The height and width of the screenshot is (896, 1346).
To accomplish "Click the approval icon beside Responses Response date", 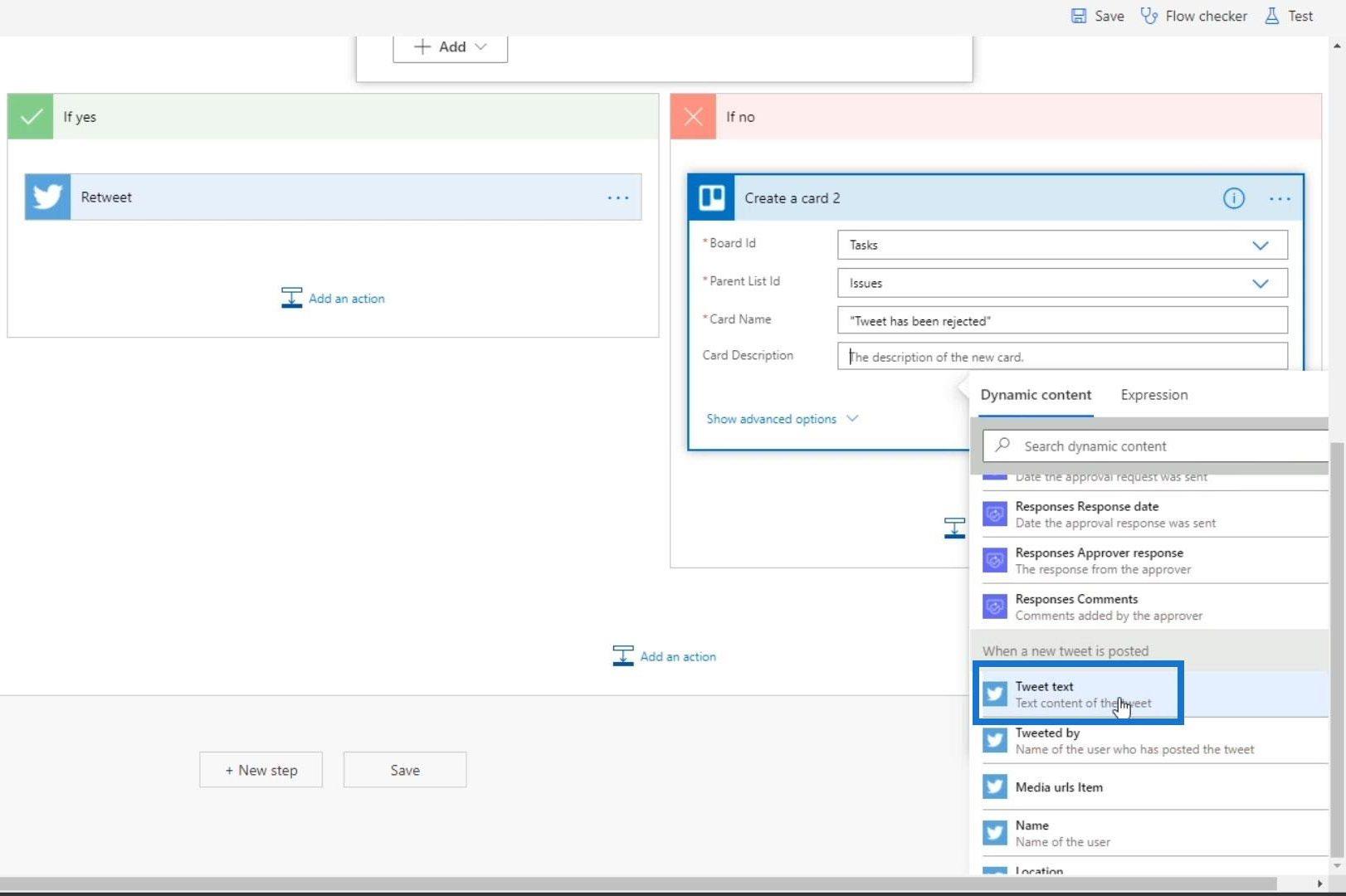I will [x=995, y=514].
